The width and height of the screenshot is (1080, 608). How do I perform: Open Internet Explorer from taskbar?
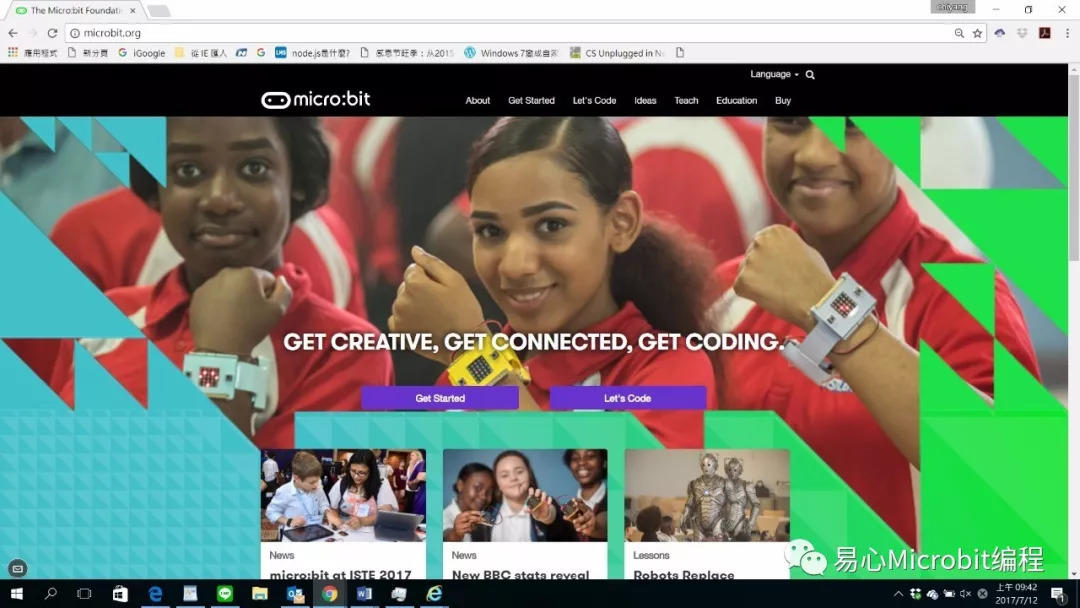point(434,594)
